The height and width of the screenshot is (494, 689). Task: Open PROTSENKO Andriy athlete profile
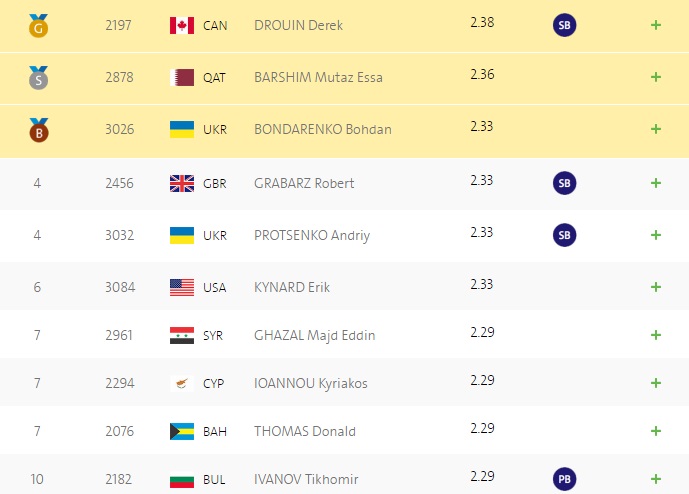[312, 235]
